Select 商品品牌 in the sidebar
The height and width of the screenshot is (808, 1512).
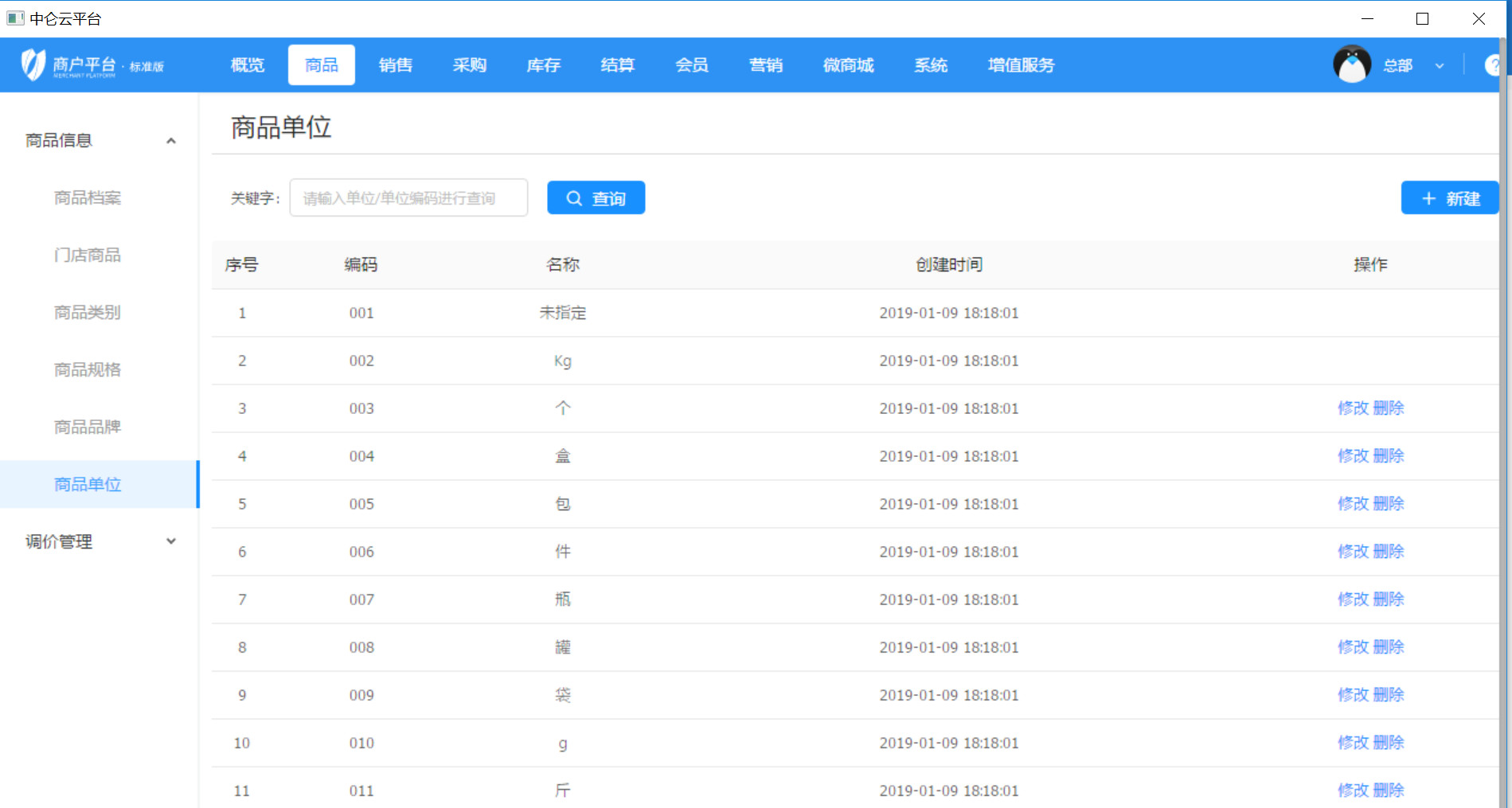pos(87,427)
